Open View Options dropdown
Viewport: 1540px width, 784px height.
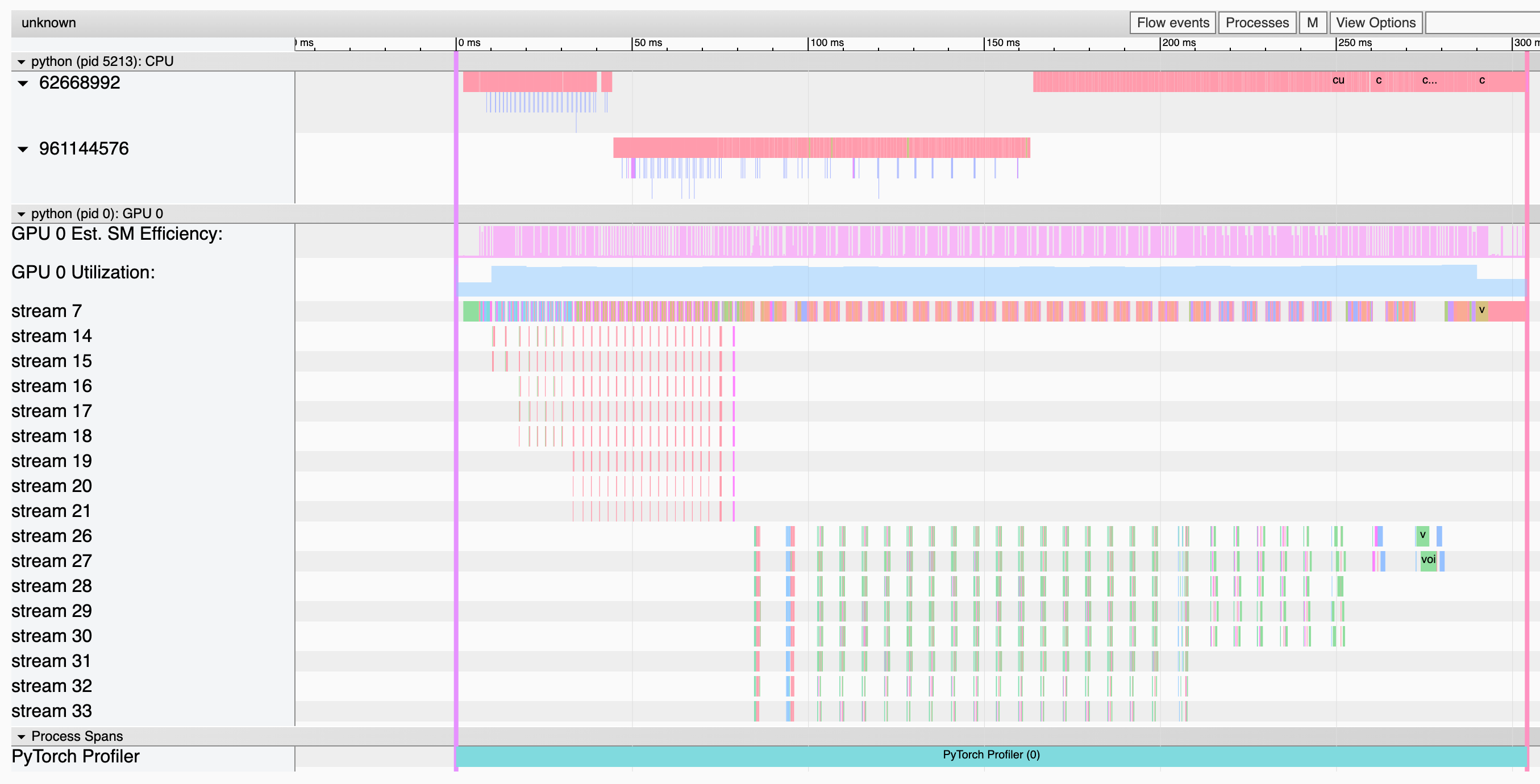click(x=1375, y=23)
